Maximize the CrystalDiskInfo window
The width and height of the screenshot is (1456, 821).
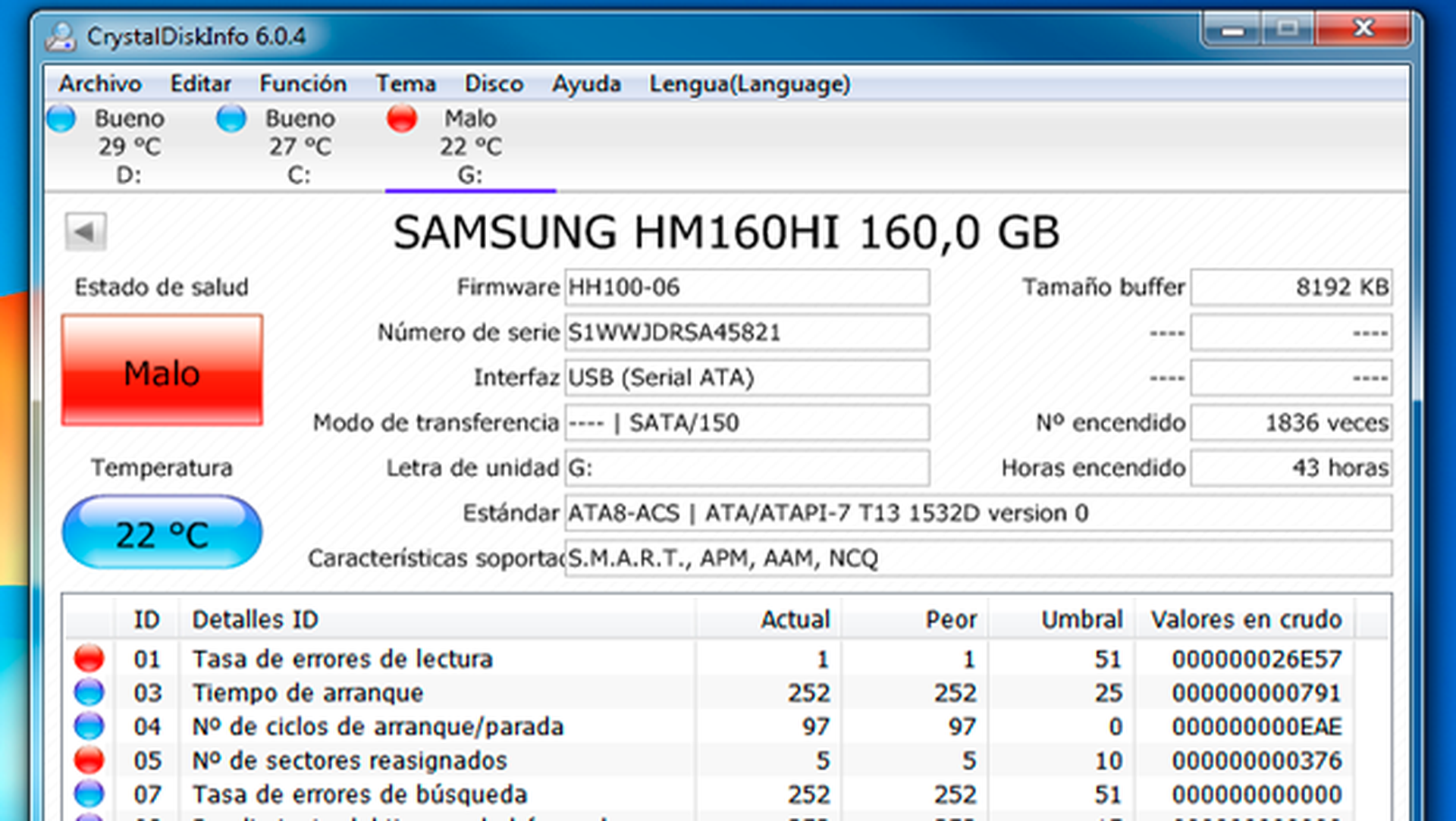click(x=1288, y=30)
